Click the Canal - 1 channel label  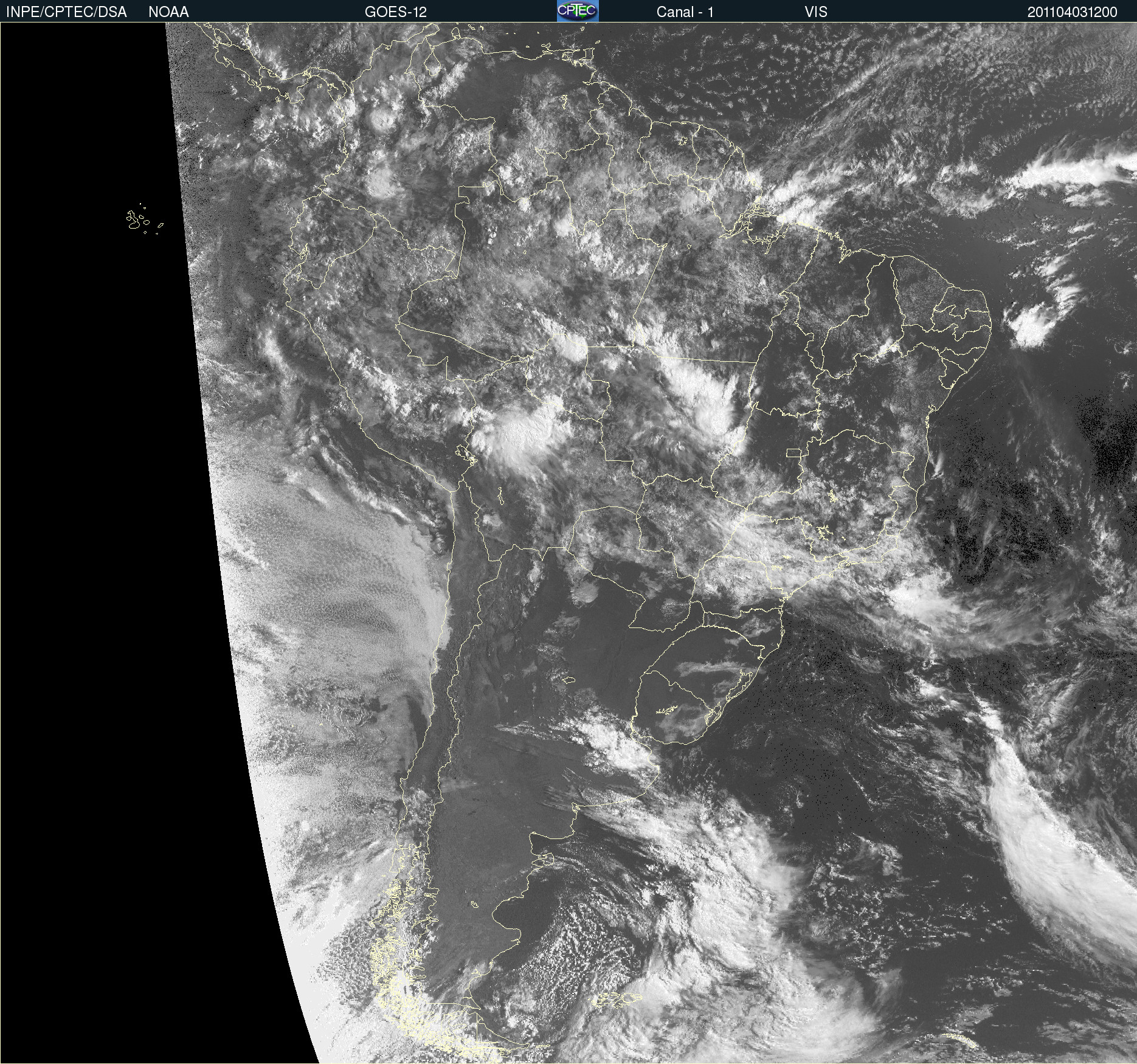click(x=685, y=12)
